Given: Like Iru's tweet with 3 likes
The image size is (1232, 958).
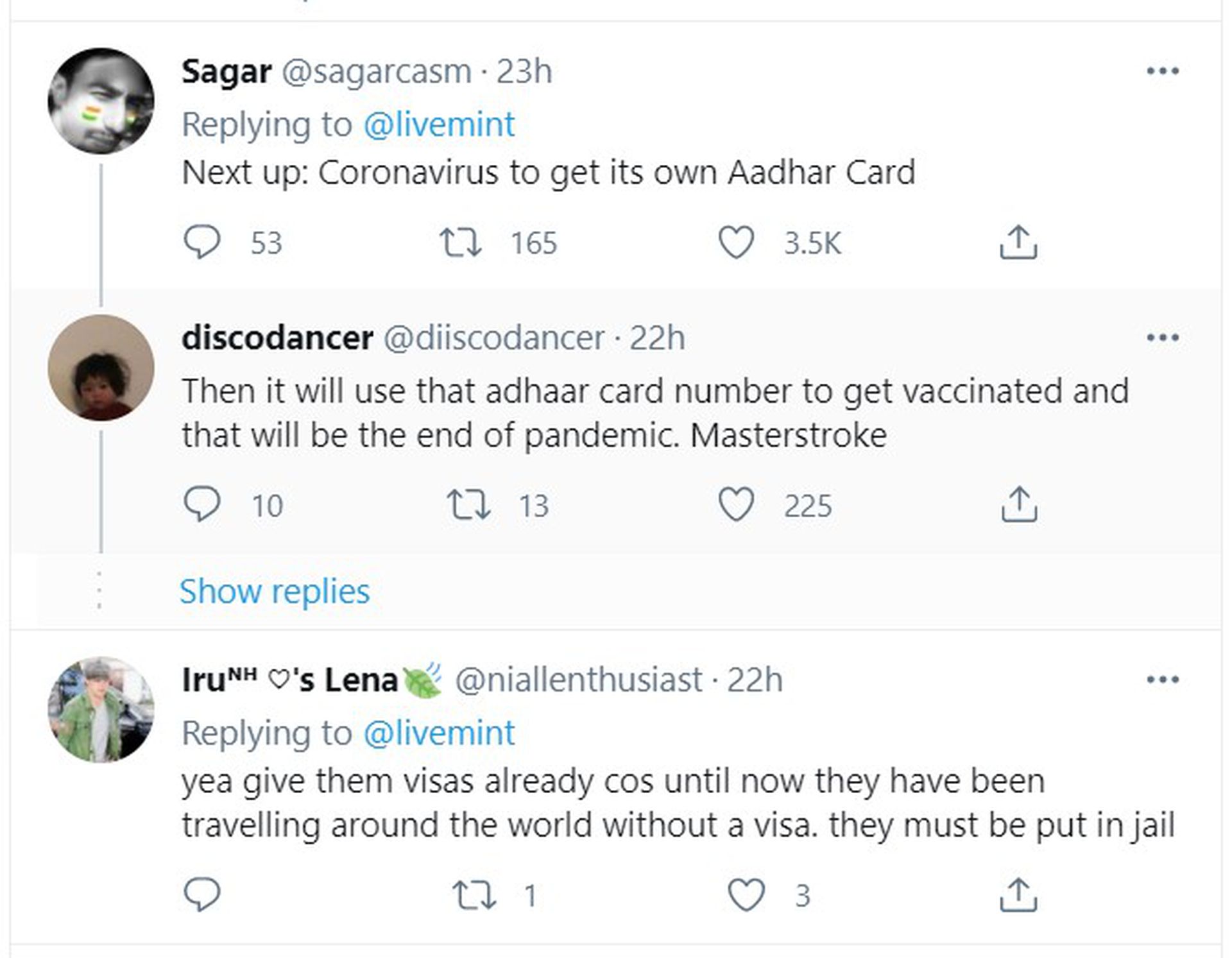Looking at the screenshot, I should [746, 894].
